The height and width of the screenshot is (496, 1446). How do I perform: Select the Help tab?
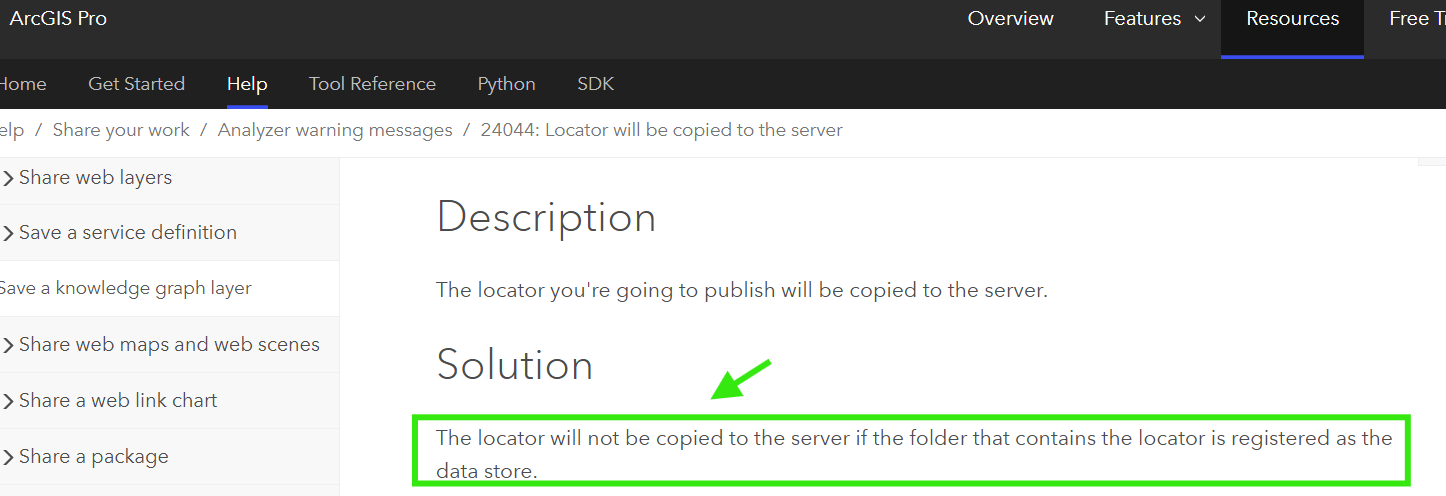247,84
